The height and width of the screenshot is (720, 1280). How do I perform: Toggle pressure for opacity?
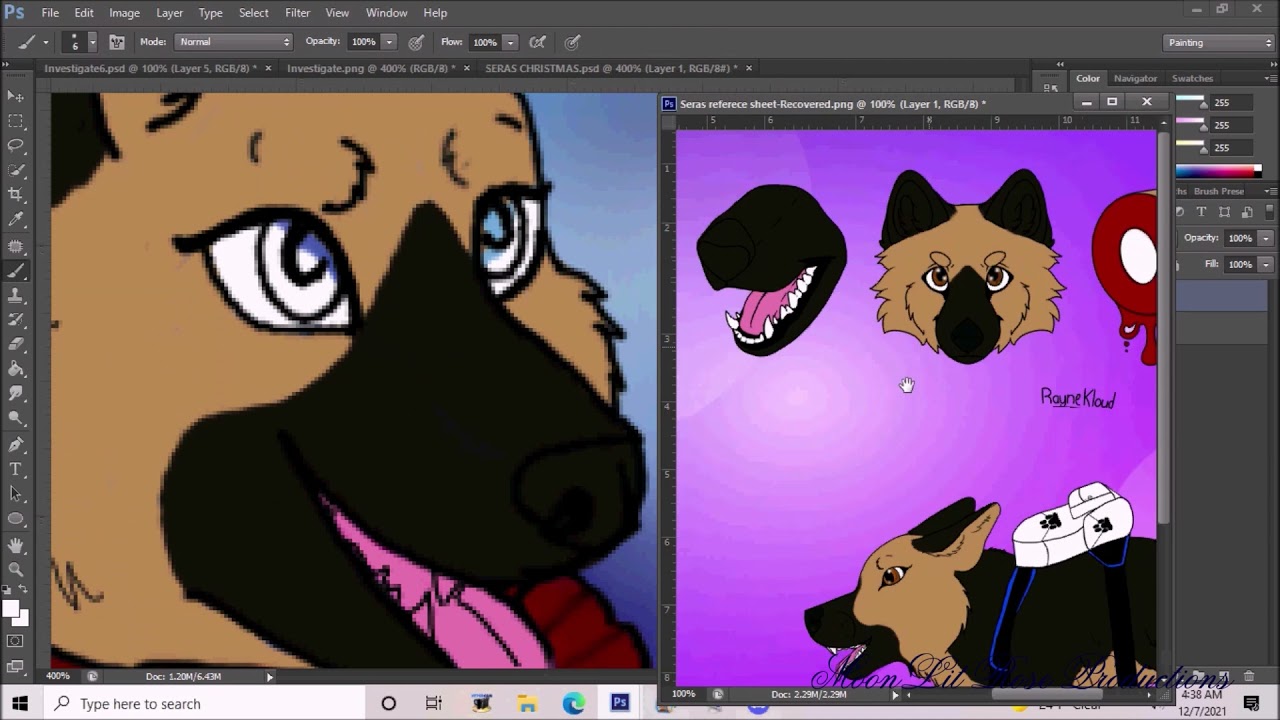click(416, 42)
